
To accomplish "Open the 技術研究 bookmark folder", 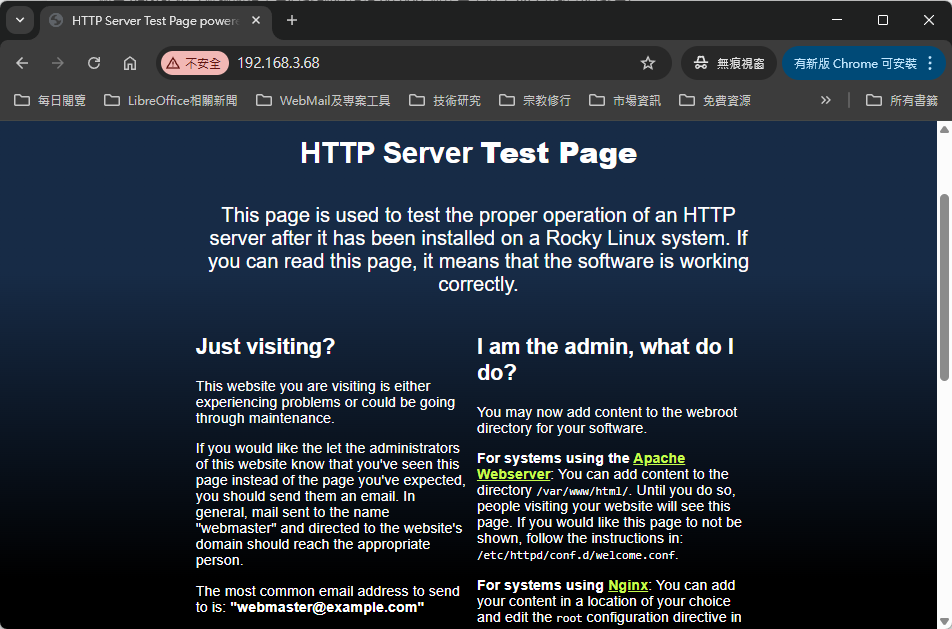I will [x=445, y=100].
